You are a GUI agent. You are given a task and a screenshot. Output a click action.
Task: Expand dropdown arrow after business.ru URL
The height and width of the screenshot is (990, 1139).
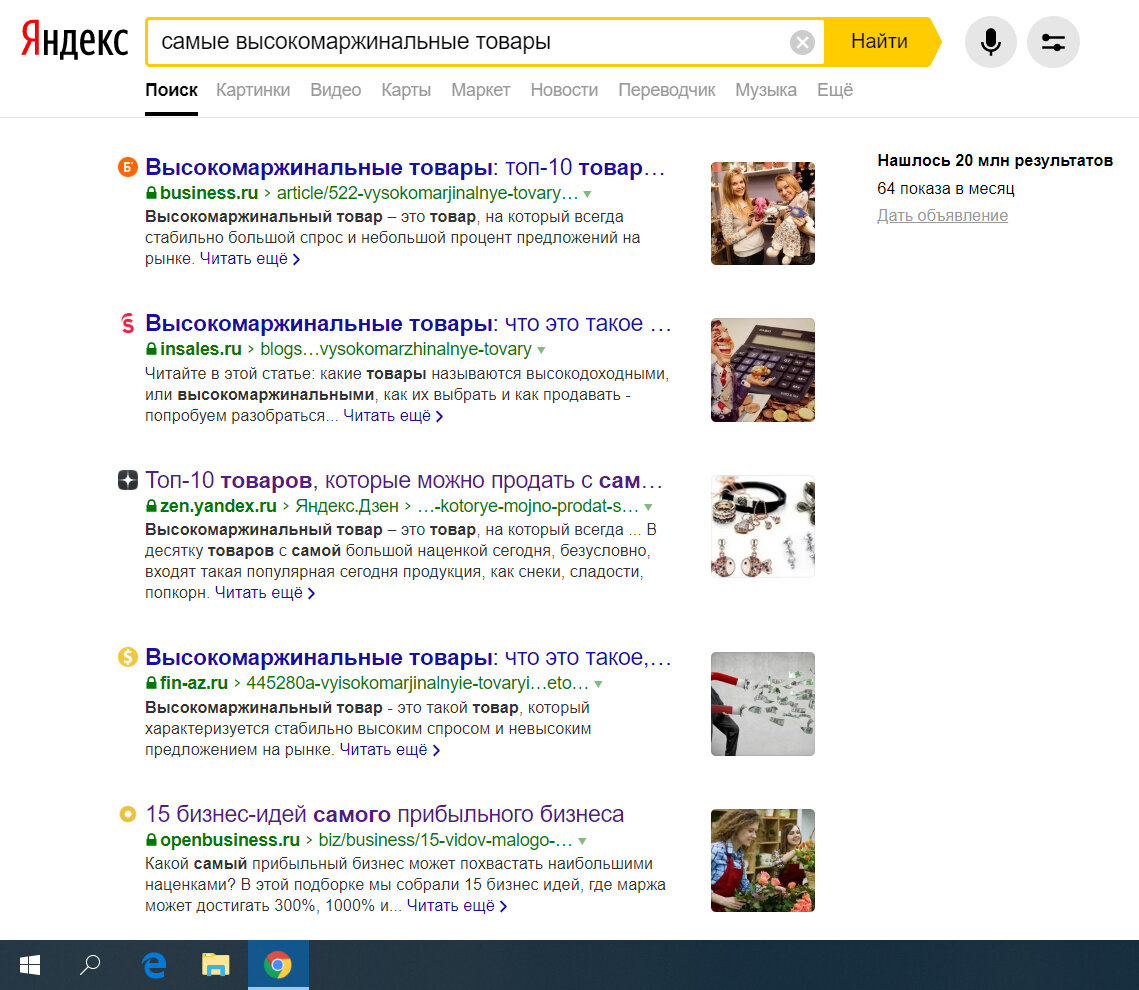[x=587, y=194]
